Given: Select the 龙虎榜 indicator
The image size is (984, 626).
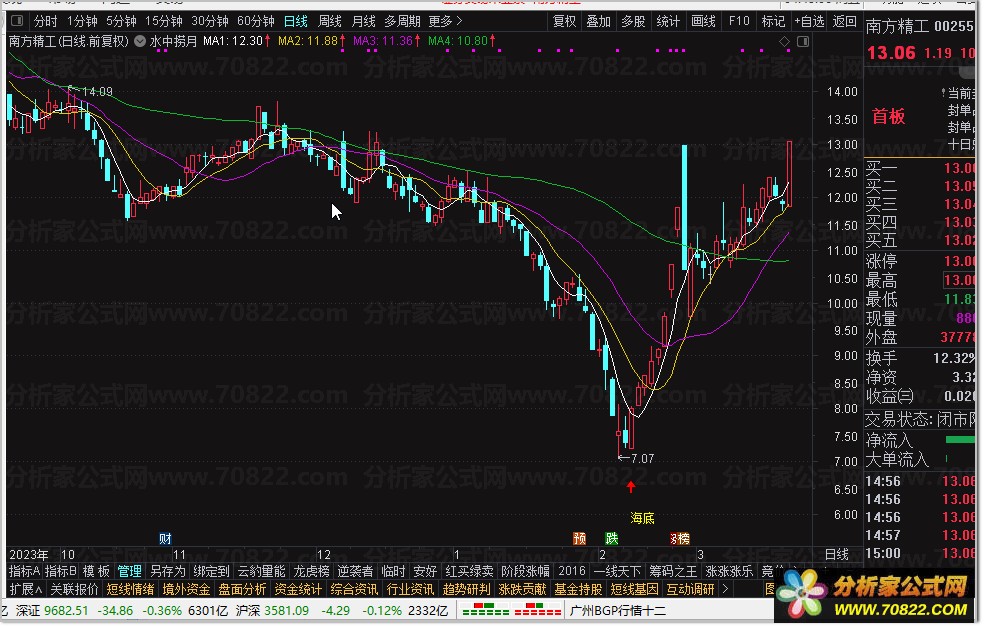Looking at the screenshot, I should coord(311,571).
